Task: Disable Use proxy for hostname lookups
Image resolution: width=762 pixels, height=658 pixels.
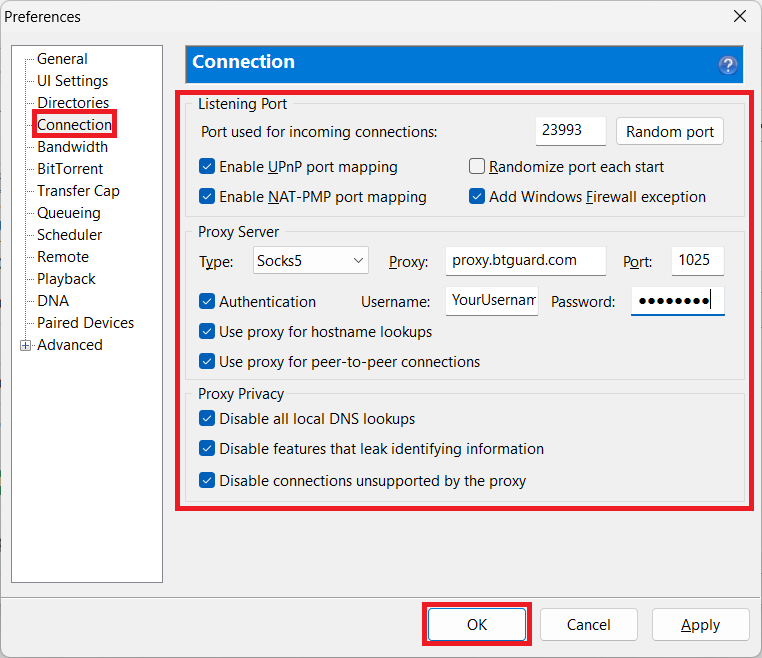Action: (x=207, y=332)
